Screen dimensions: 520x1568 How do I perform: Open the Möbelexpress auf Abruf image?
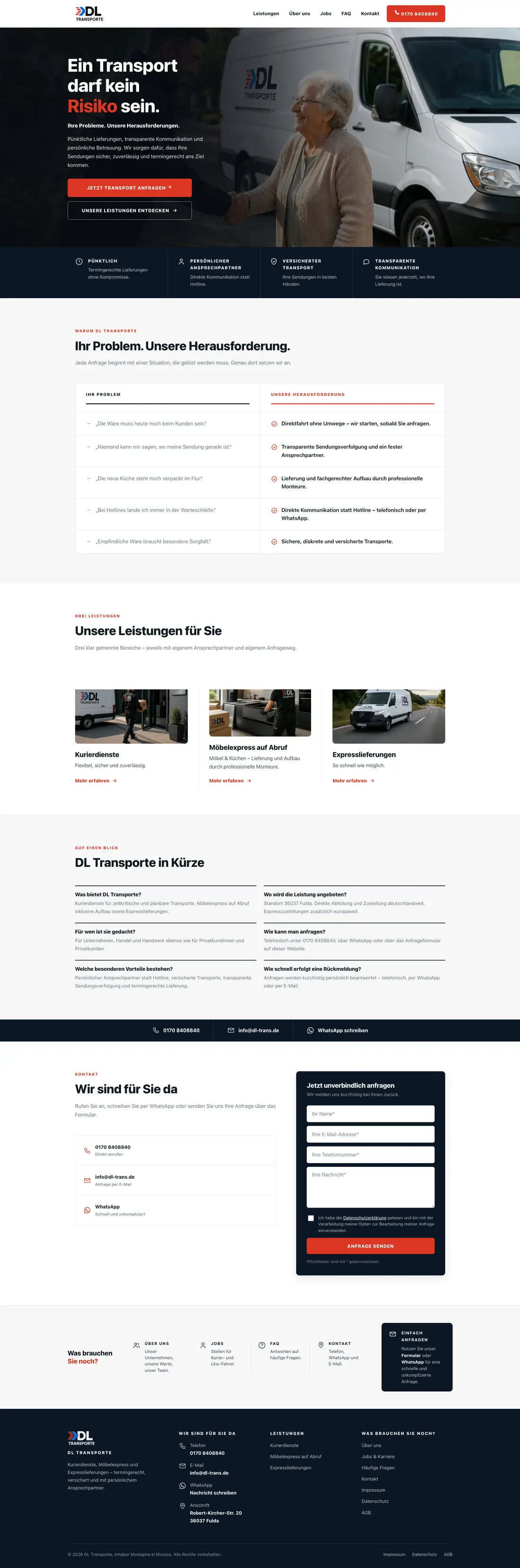coord(260,713)
